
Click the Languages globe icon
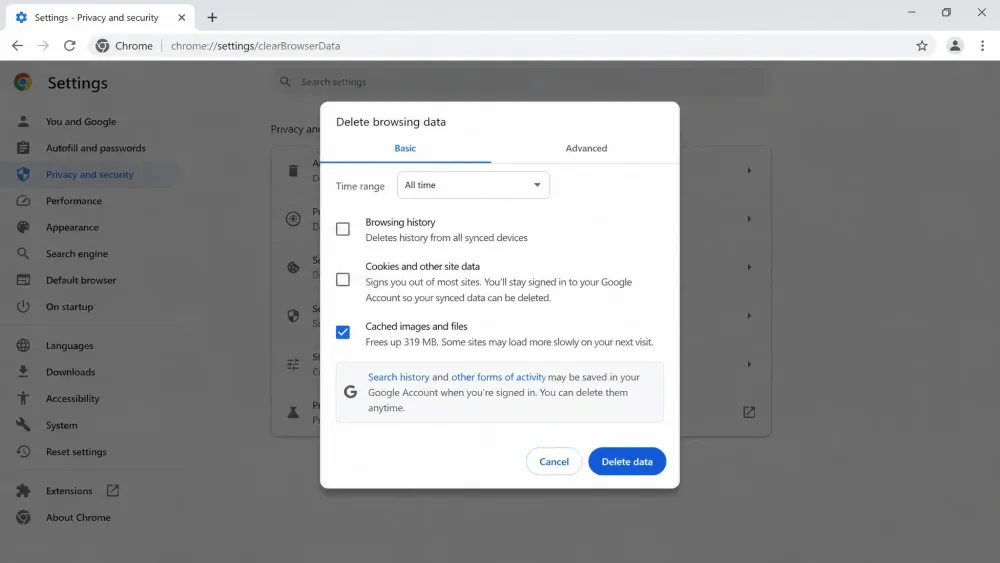pyautogui.click(x=23, y=346)
